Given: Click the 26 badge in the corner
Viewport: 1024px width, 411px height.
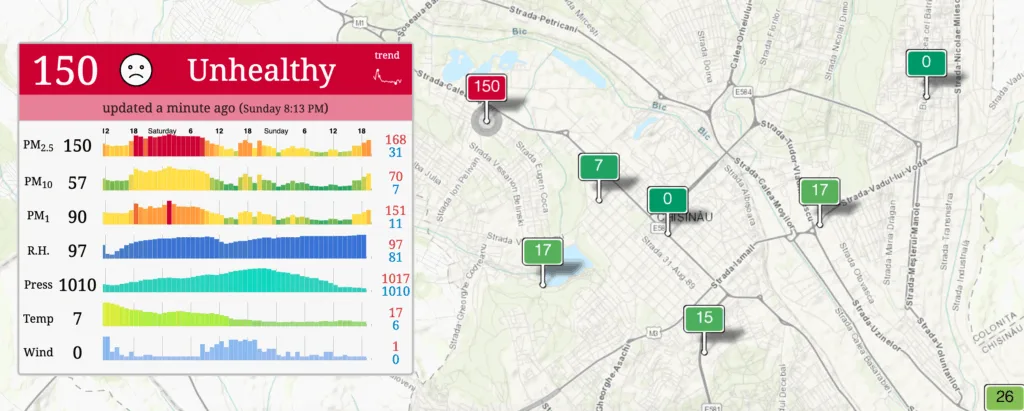Looking at the screenshot, I should 1004,396.
